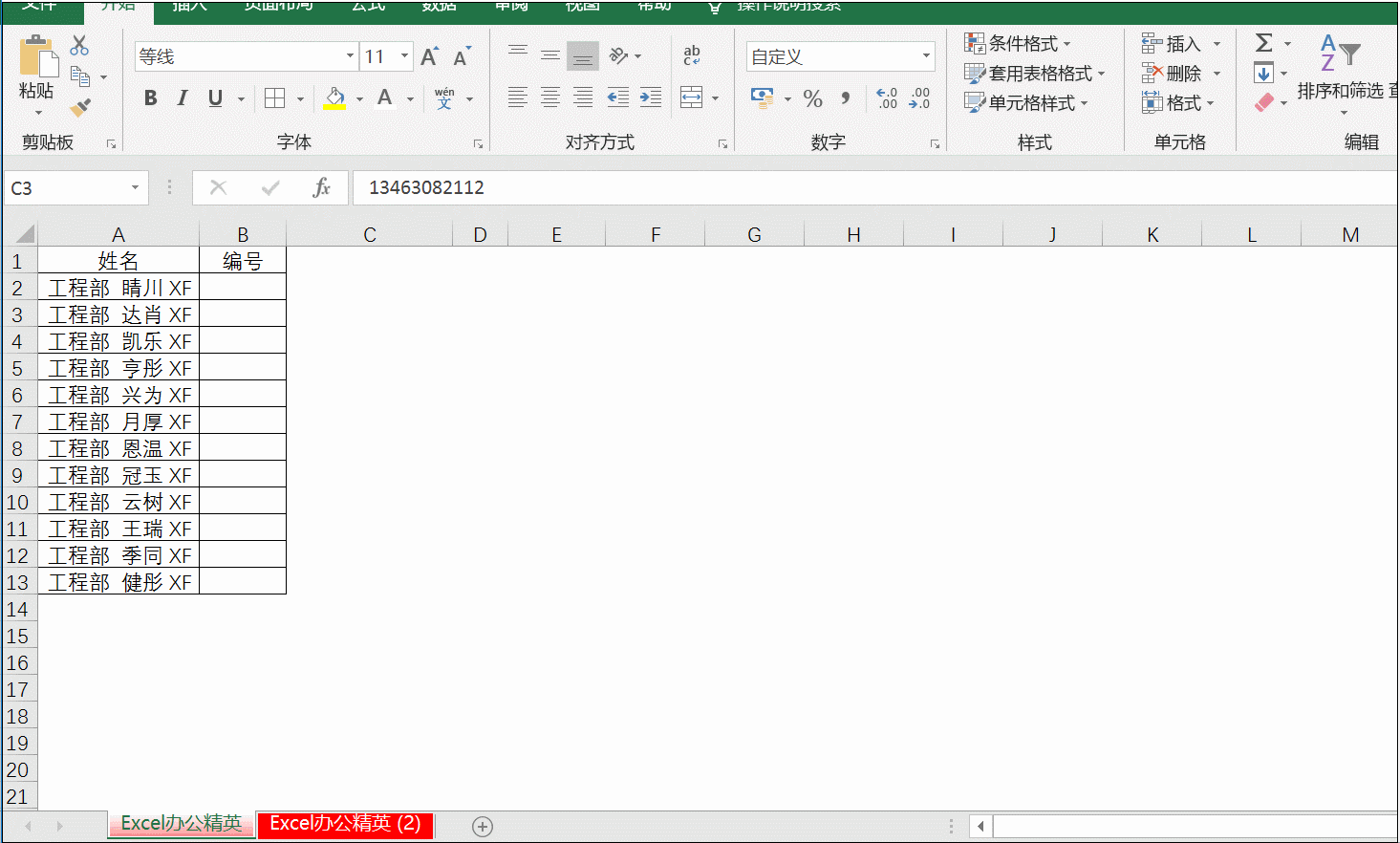Click the merge and center icon
This screenshot has height=843, width=1400.
692,97
